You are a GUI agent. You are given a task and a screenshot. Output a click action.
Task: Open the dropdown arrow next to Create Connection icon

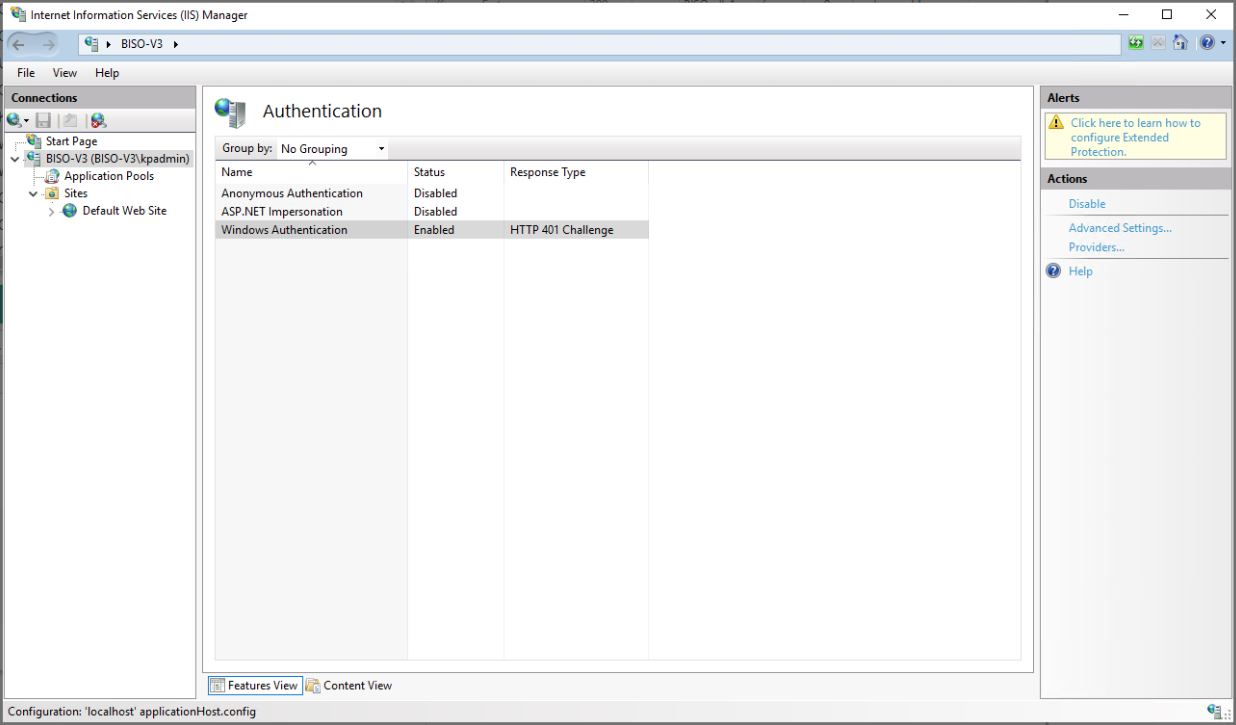pos(27,121)
